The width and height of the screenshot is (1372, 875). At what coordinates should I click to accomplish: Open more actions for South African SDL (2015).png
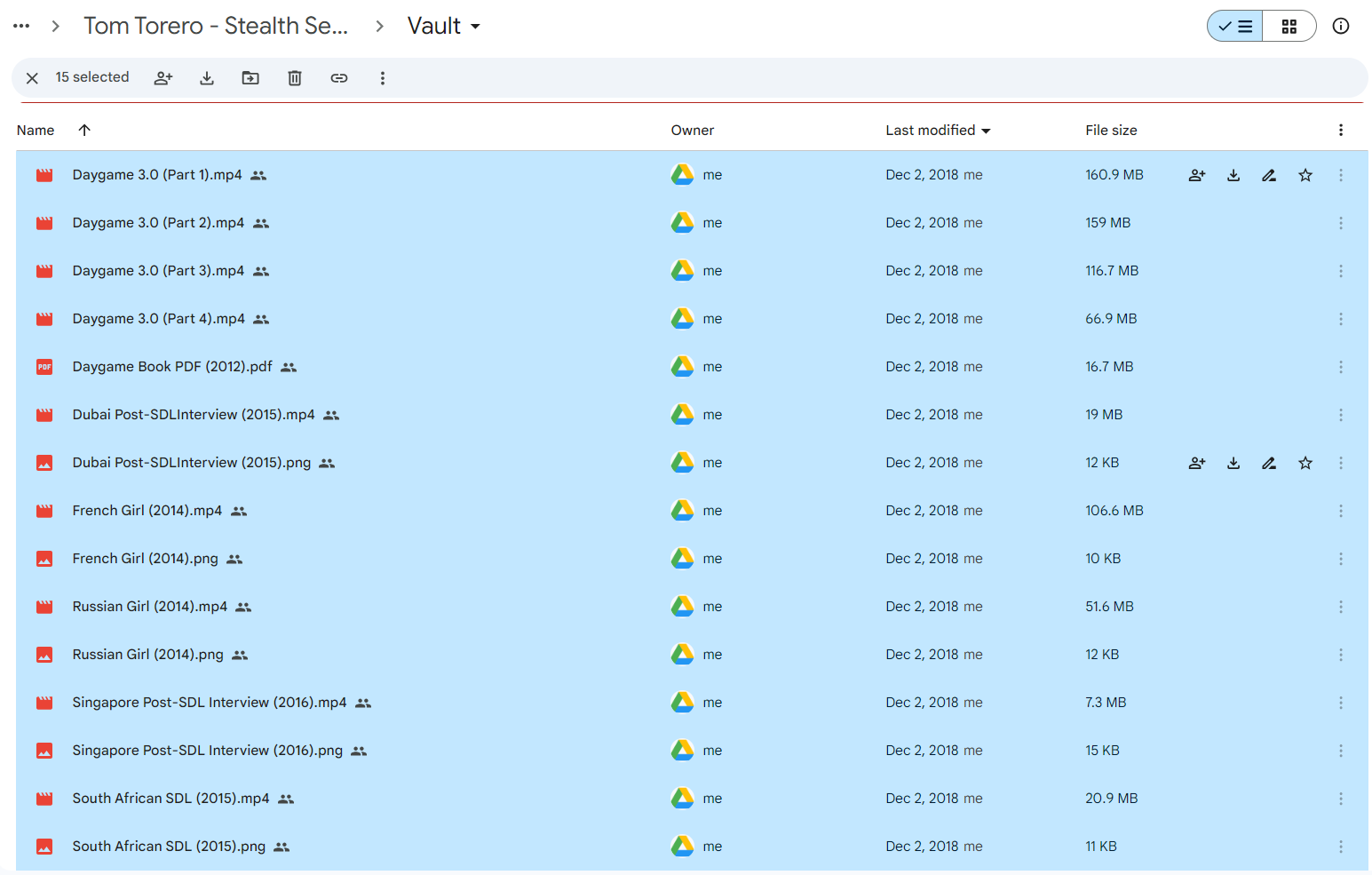click(1341, 847)
